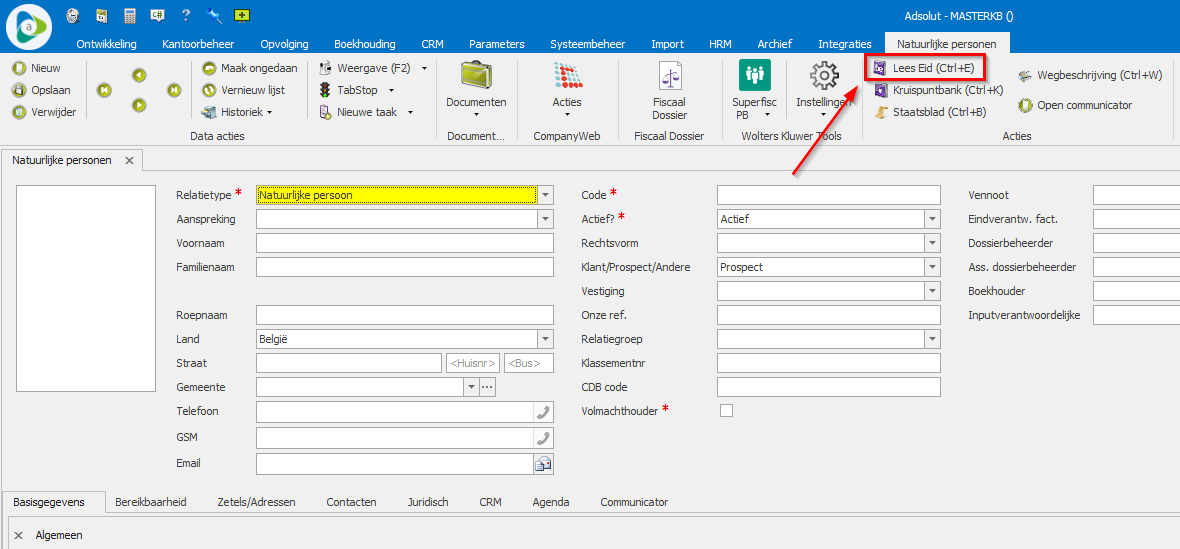Open the Actief status dropdown
This screenshot has width=1180, height=549.
pos(932,219)
